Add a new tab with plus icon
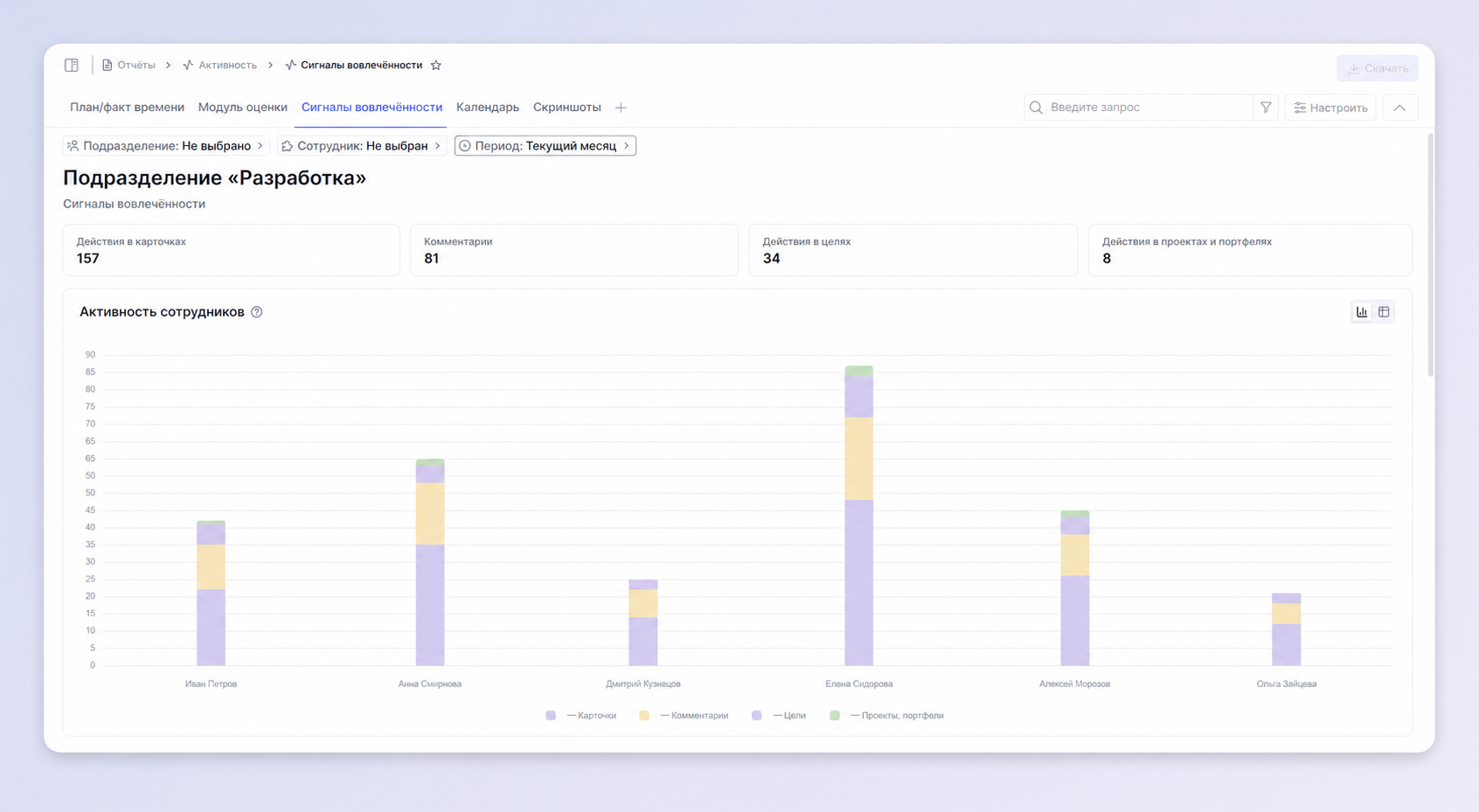The width and height of the screenshot is (1479, 812). pyautogui.click(x=621, y=108)
